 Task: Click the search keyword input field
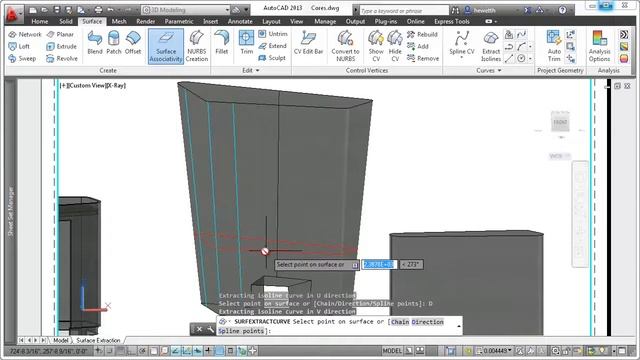404,11
